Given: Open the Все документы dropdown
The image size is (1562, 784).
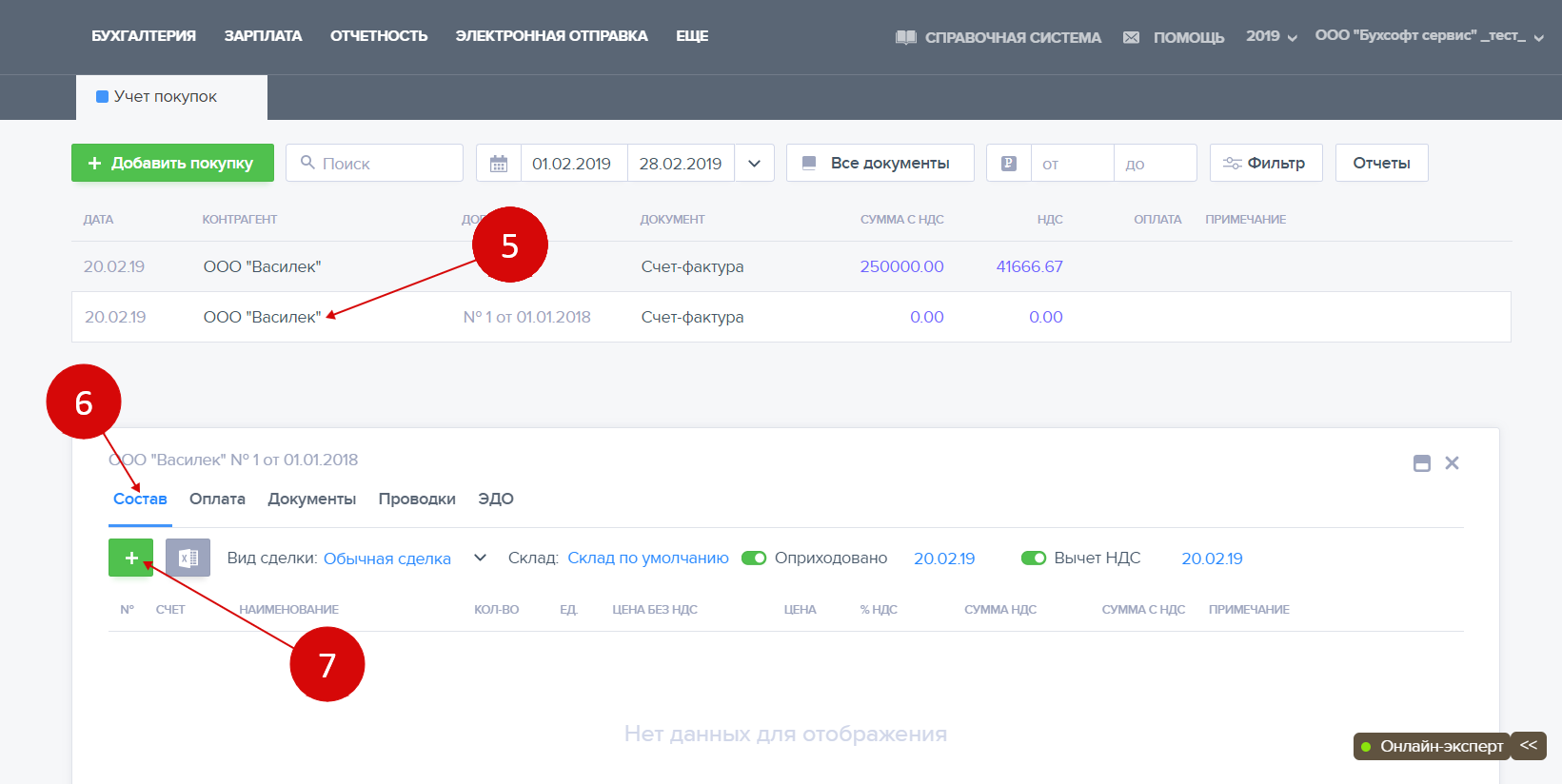Looking at the screenshot, I should 880,163.
